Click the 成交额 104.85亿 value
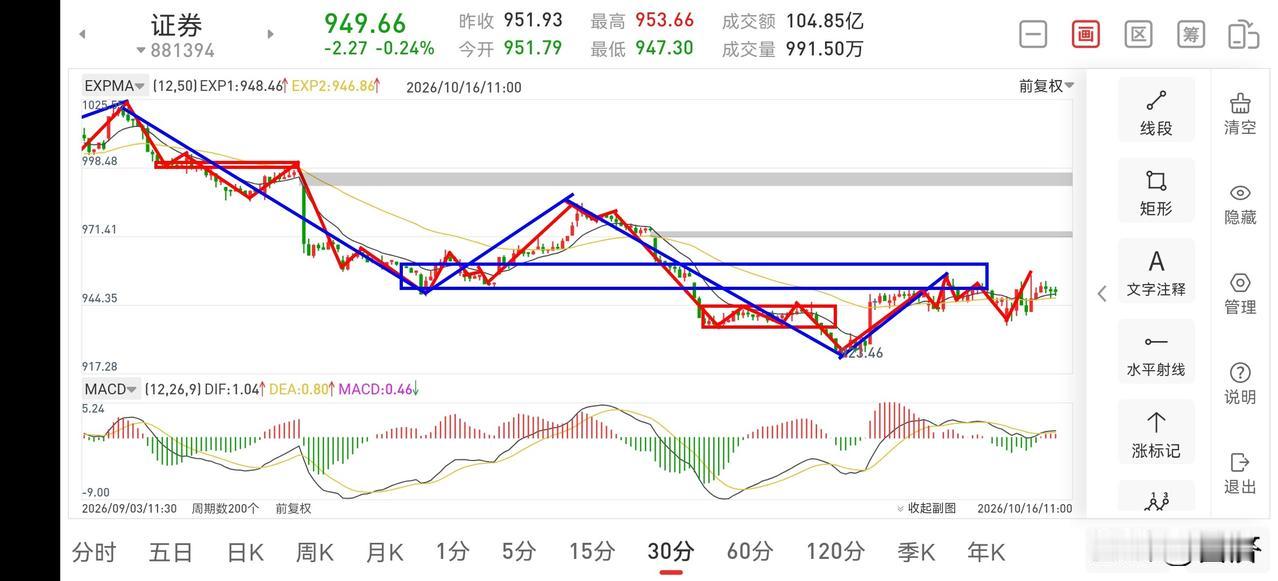The image size is (1278, 581). coord(825,21)
